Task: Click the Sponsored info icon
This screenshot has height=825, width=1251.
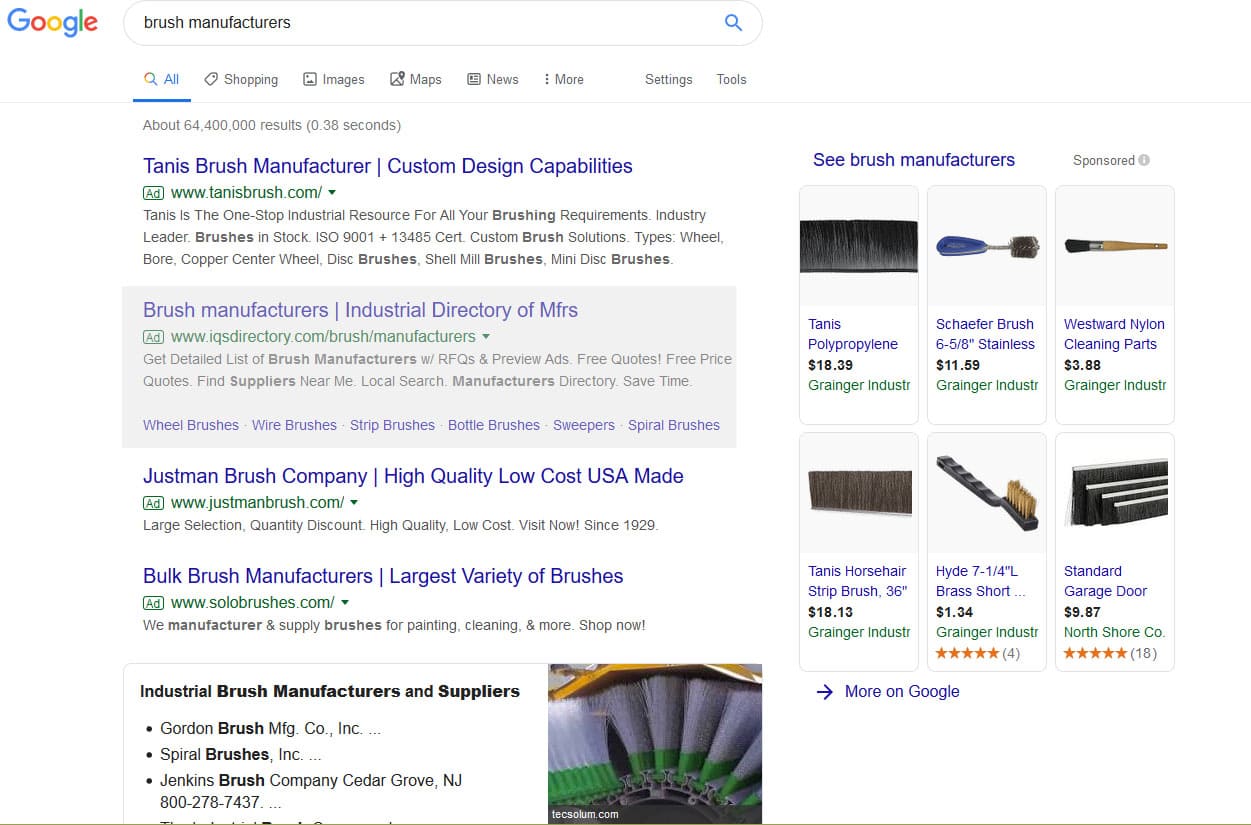Action: tap(1144, 160)
